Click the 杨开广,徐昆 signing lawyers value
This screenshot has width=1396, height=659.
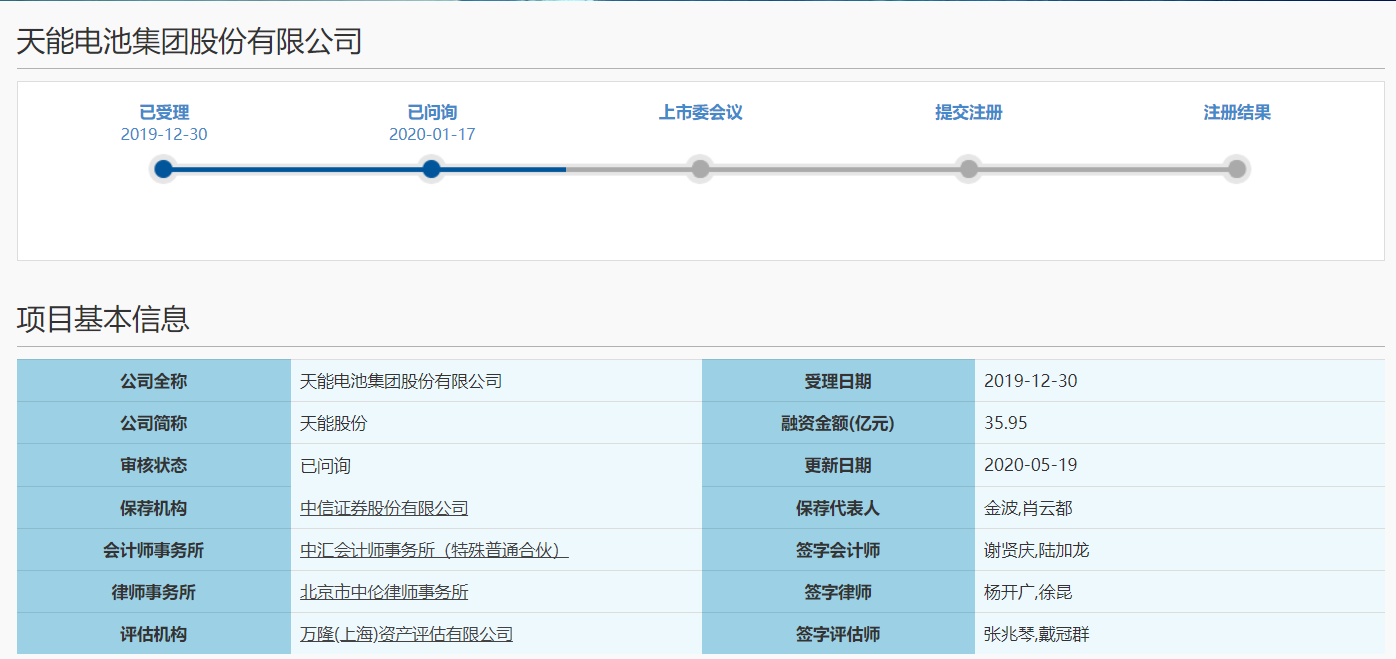pyautogui.click(x=1028, y=592)
